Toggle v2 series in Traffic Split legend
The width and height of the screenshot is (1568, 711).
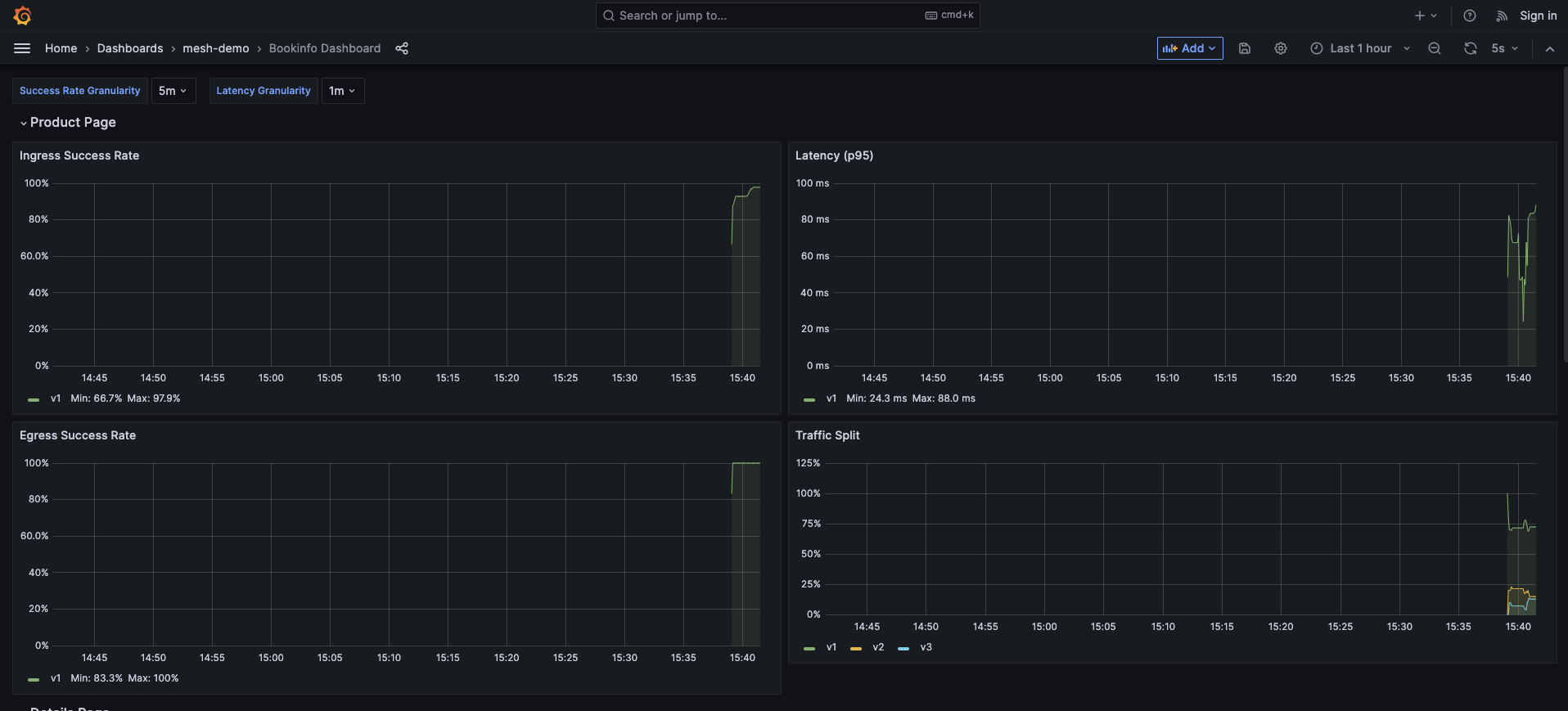pos(878,647)
